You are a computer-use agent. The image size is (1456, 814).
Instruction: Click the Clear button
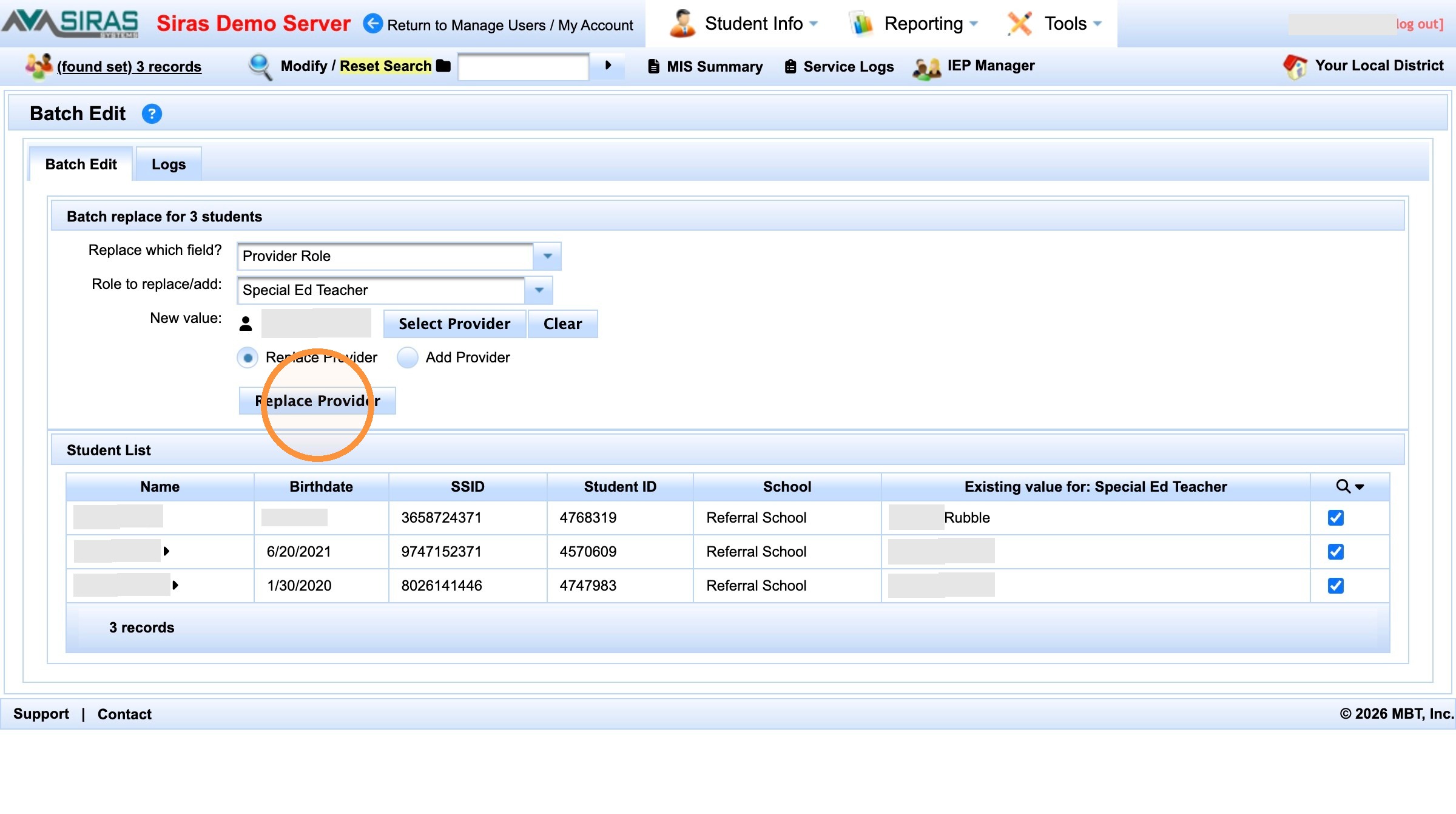point(562,324)
